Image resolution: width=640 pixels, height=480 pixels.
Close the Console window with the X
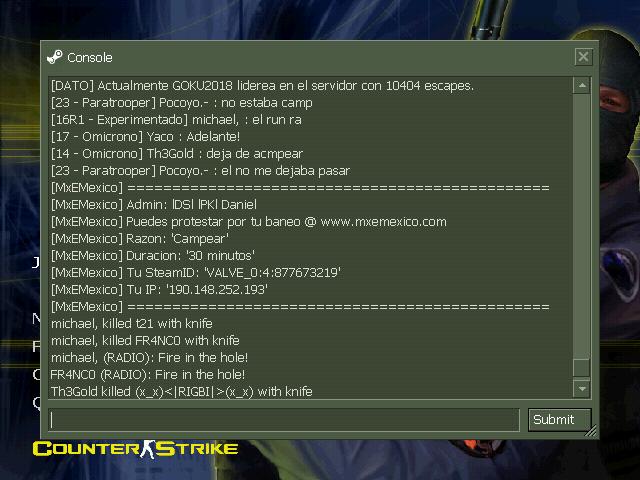point(583,57)
